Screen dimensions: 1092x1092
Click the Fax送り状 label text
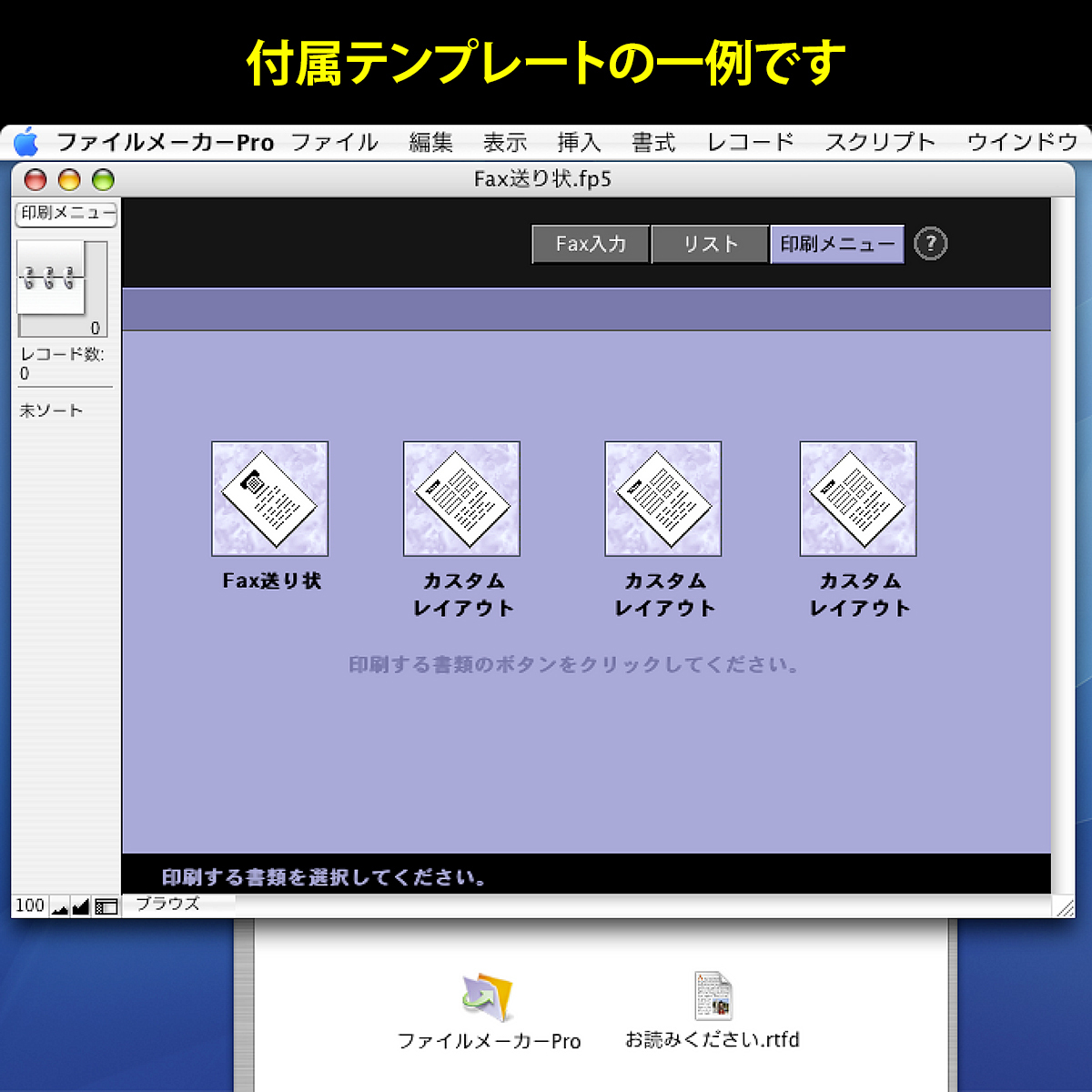pos(272,581)
